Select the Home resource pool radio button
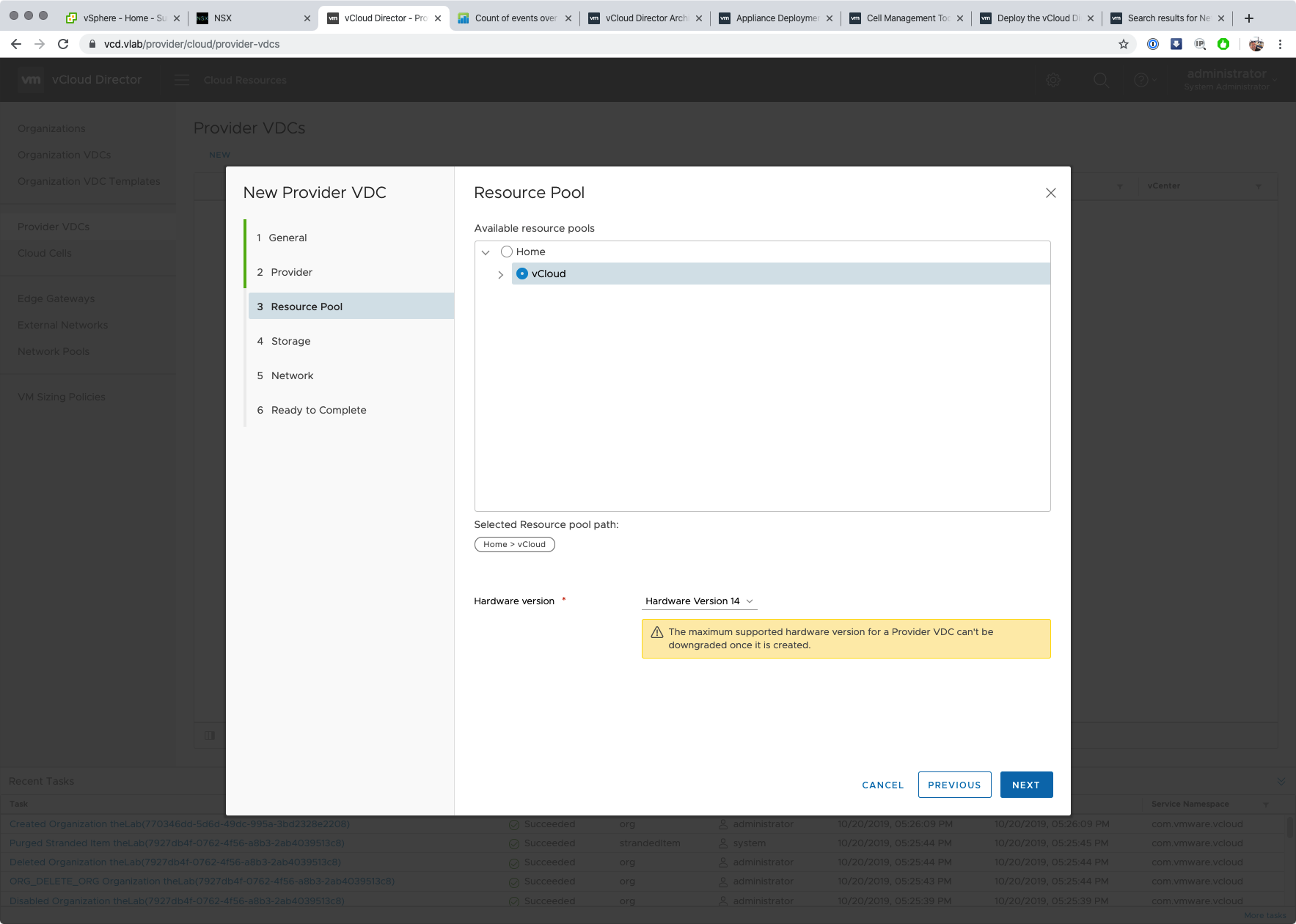This screenshot has height=924, width=1296. click(x=506, y=252)
